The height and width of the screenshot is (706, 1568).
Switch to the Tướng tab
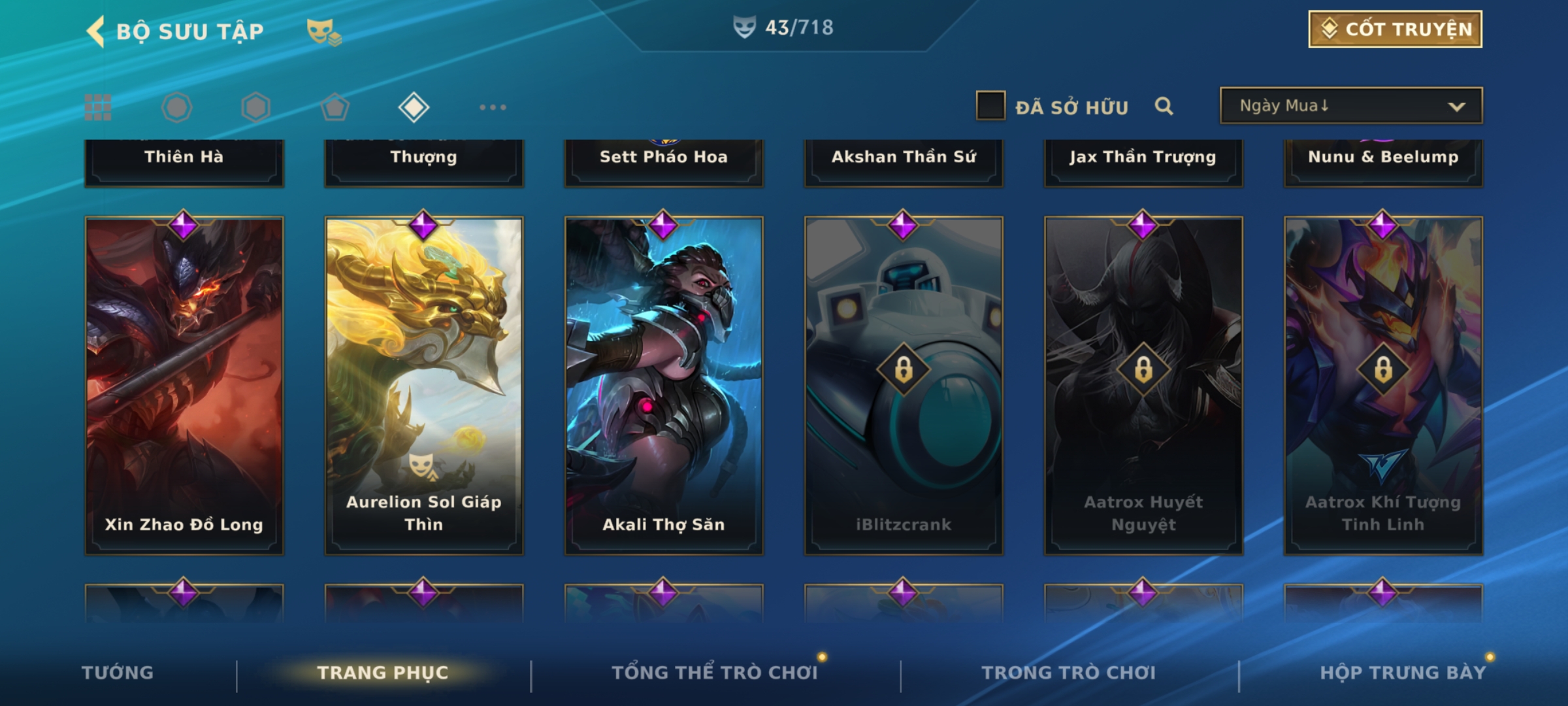coord(118,673)
